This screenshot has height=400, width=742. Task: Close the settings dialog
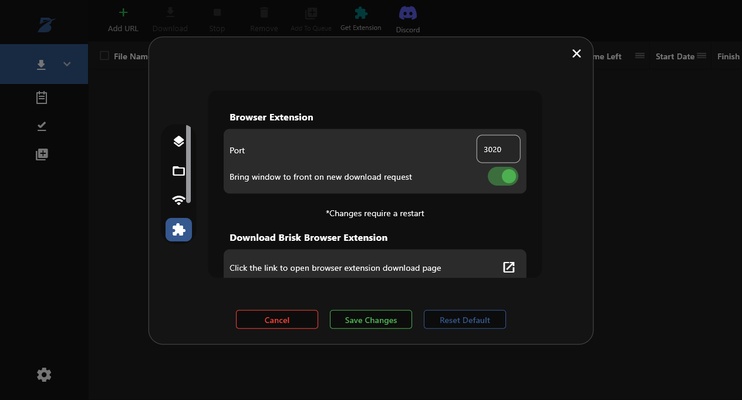(576, 53)
